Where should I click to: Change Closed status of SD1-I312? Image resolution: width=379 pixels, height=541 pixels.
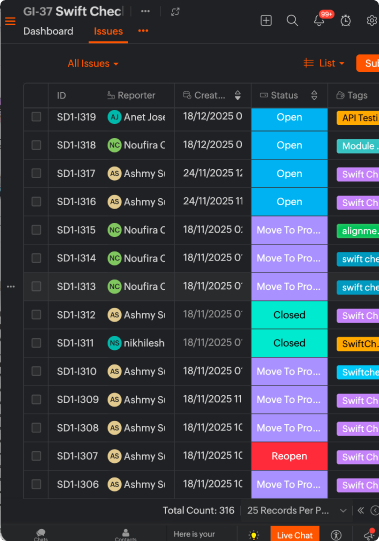pyautogui.click(x=289, y=315)
